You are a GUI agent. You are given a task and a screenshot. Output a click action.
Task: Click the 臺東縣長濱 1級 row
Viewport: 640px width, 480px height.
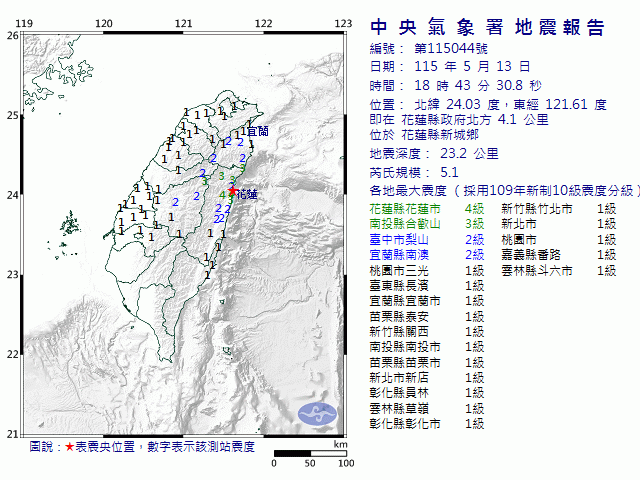pos(427,286)
